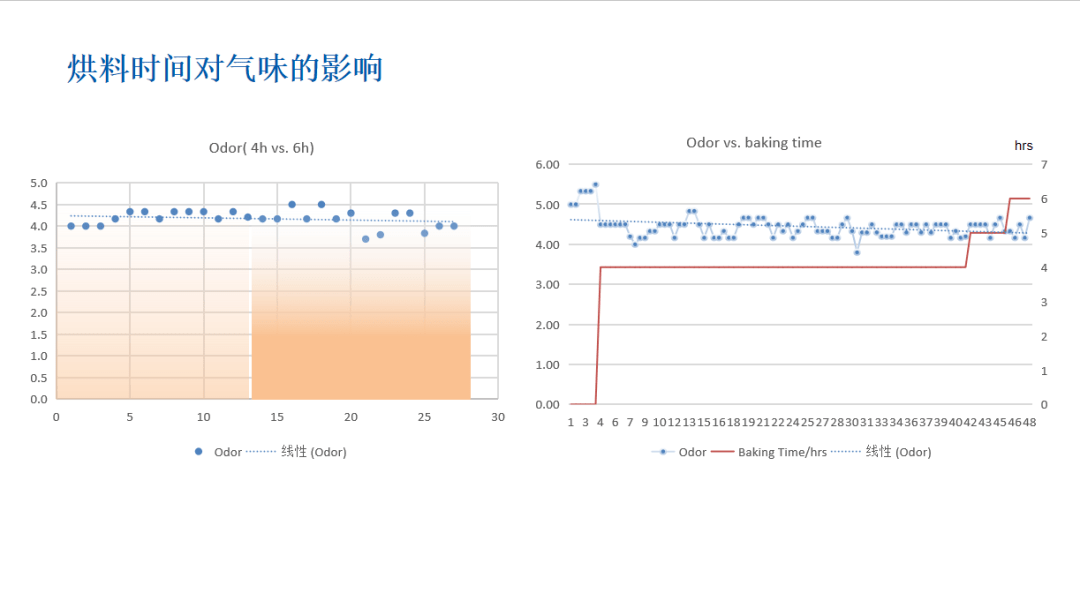Select the Odor vs. baking time chart title
This screenshot has width=1080, height=608.
click(752, 143)
